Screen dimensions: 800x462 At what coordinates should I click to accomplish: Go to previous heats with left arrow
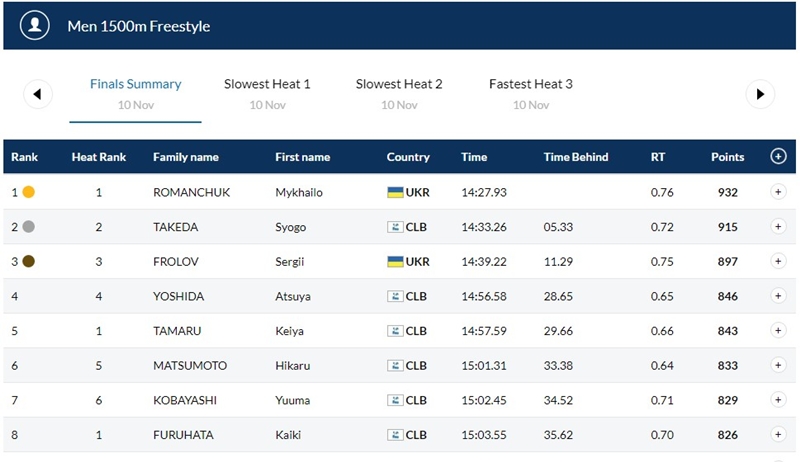tap(38, 94)
